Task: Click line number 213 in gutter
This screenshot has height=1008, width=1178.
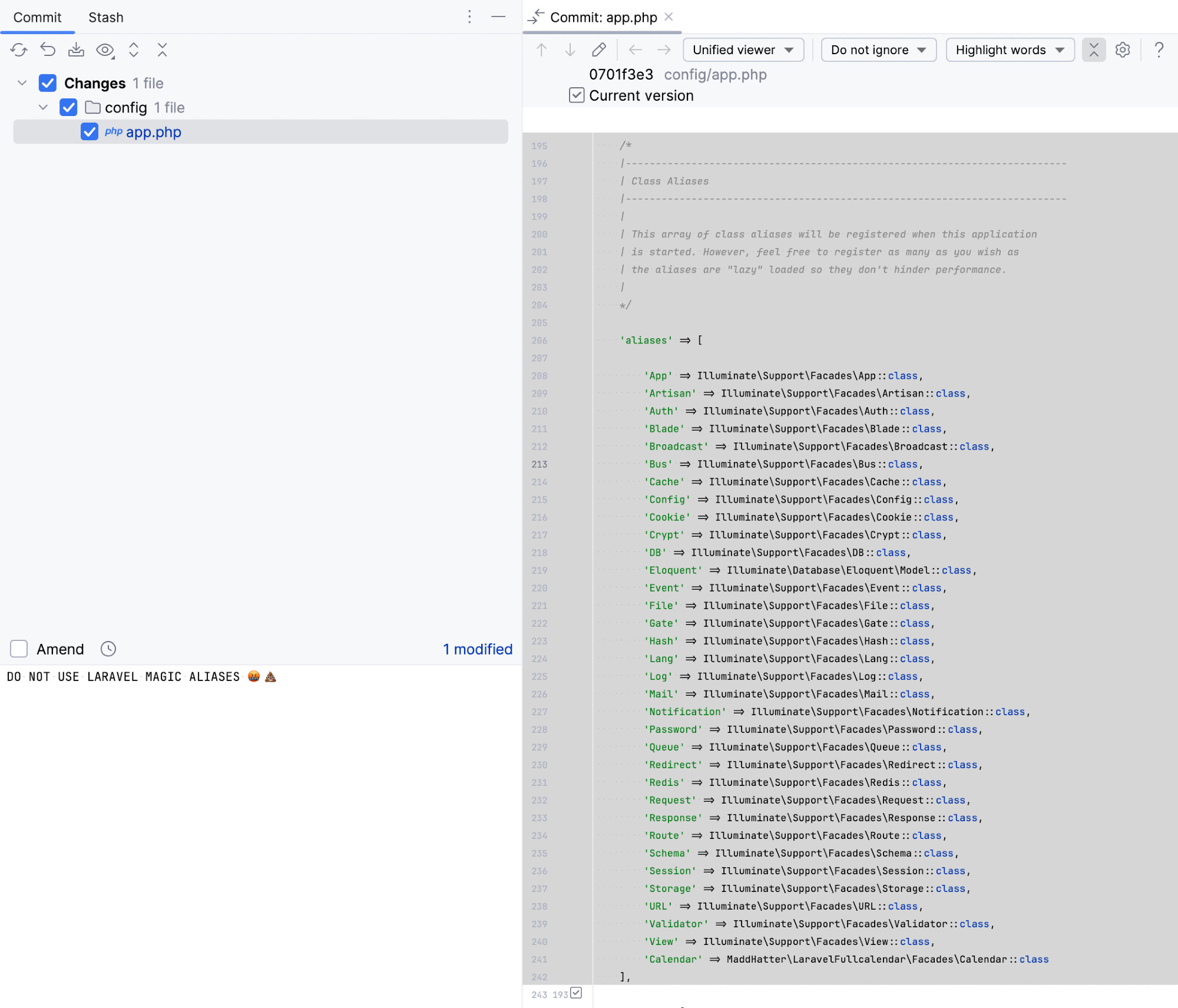Action: coord(539,464)
